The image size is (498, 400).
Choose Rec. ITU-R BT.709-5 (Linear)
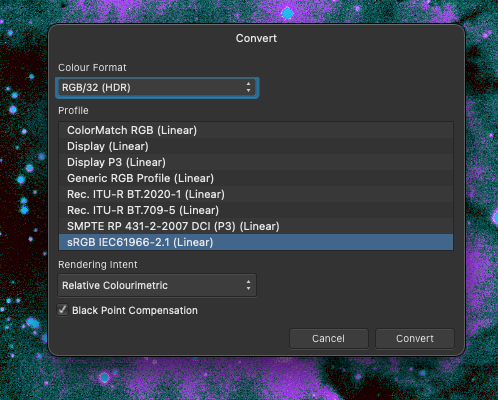[x=256, y=210]
